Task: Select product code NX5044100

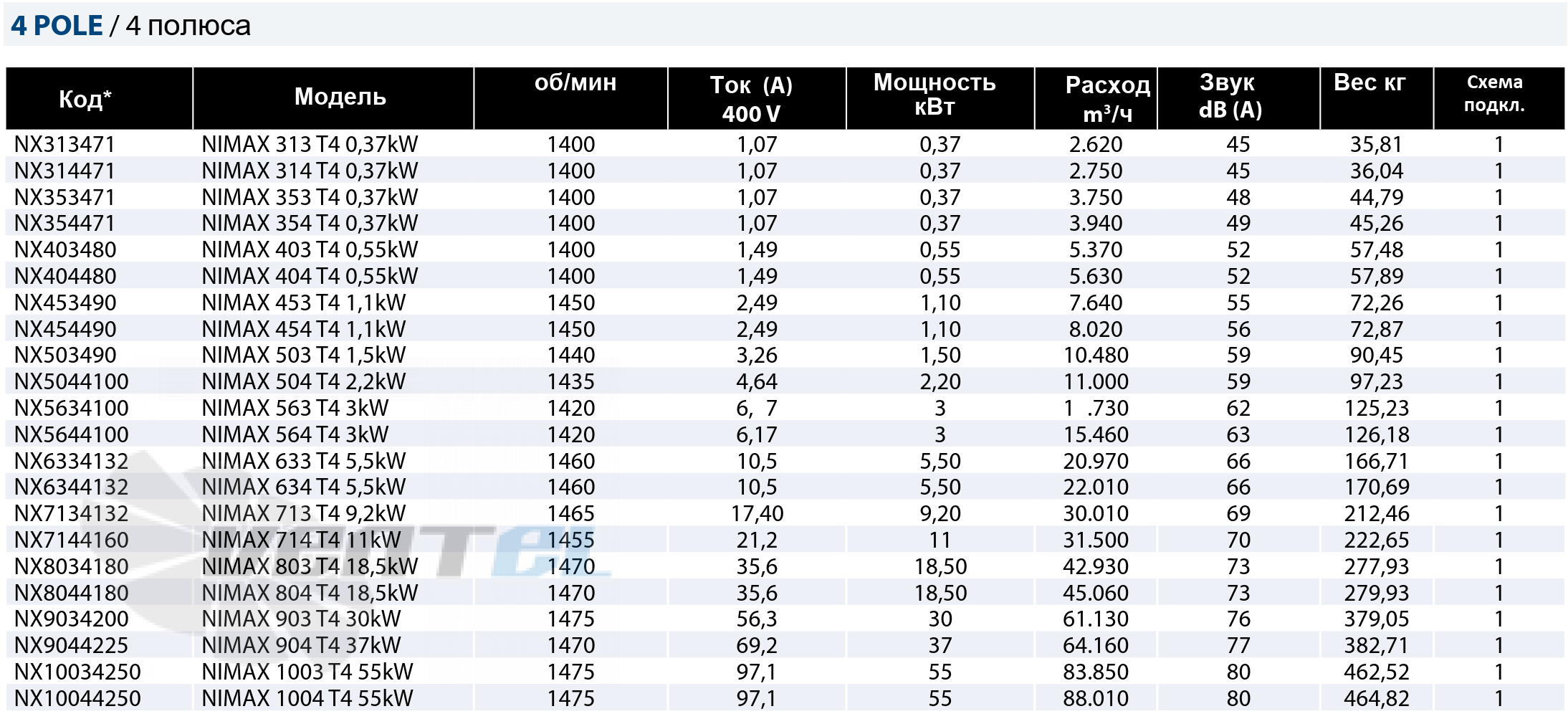Action: [72, 382]
